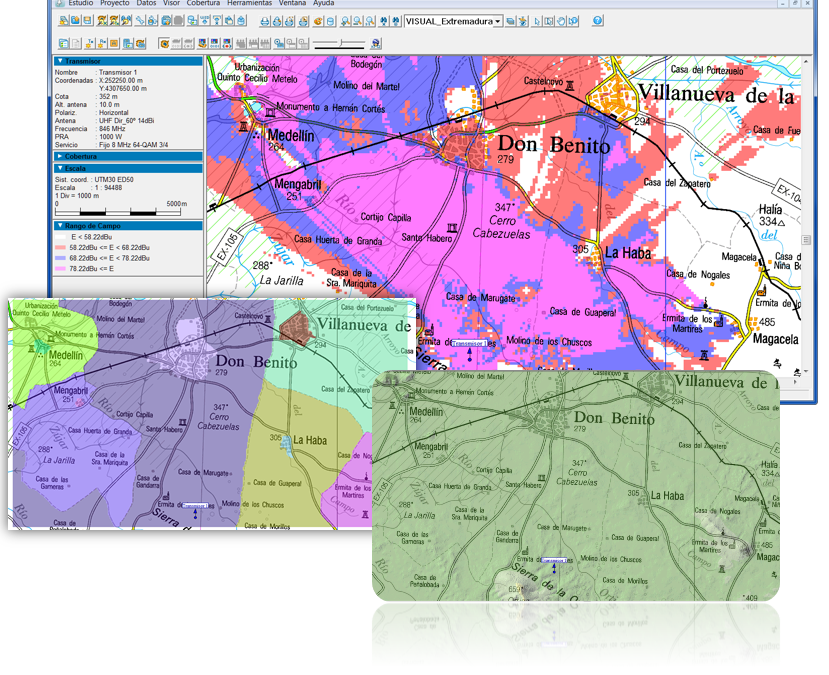Click the database cylinder icon
This screenshot has width=829, height=675.
click(330, 21)
